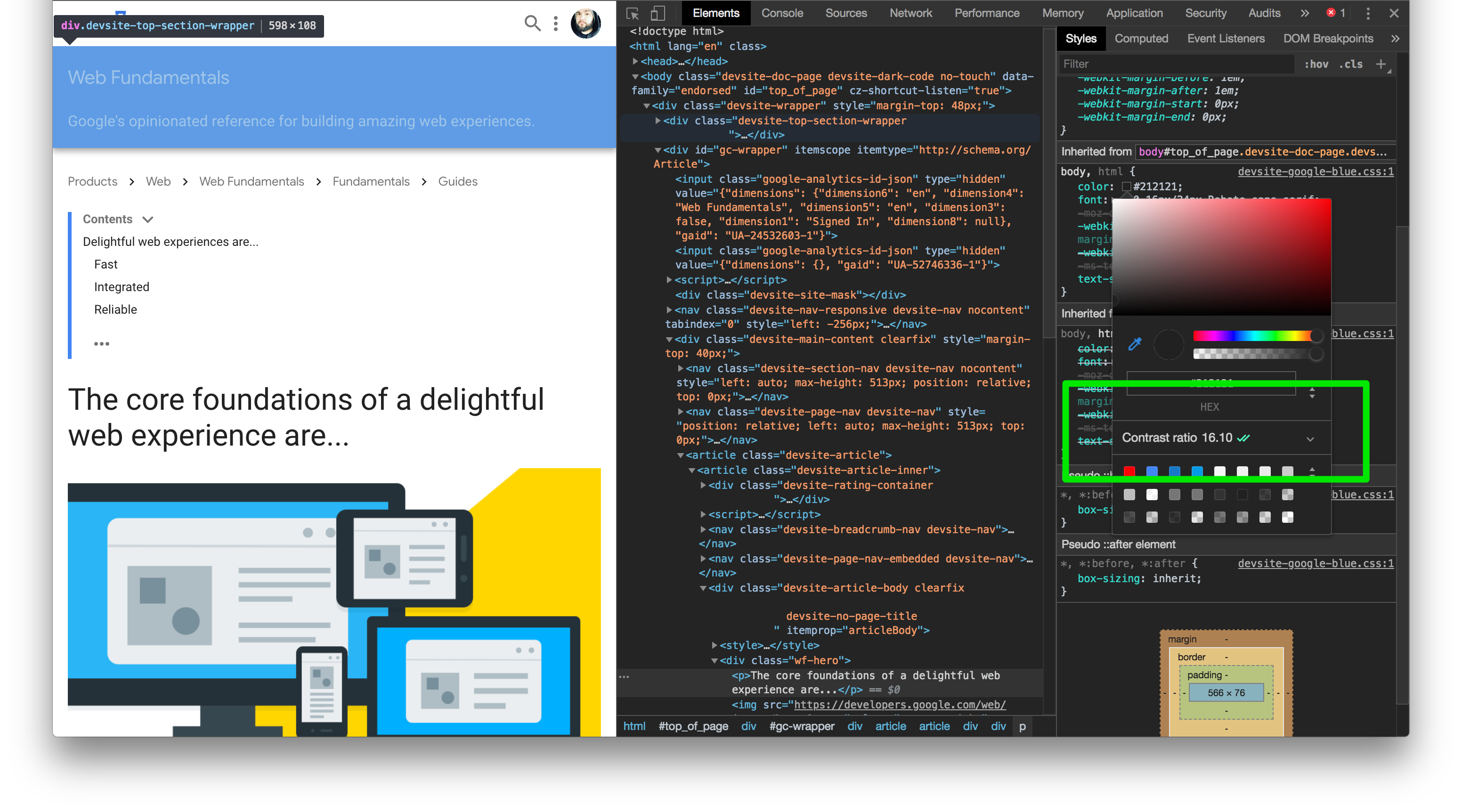Click the color swatch square before #212121
Viewport: 1462px width, 812px height.
[x=1127, y=187]
